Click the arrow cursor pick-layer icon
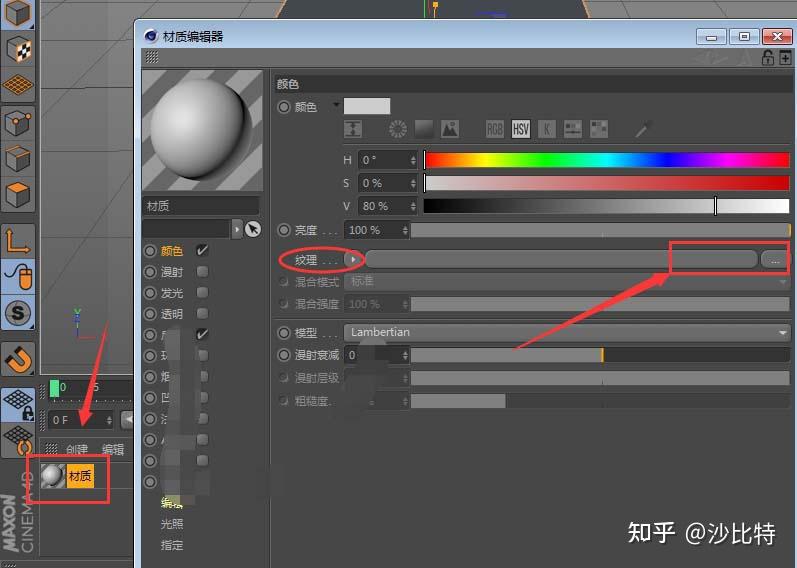The height and width of the screenshot is (568, 797). tap(253, 229)
